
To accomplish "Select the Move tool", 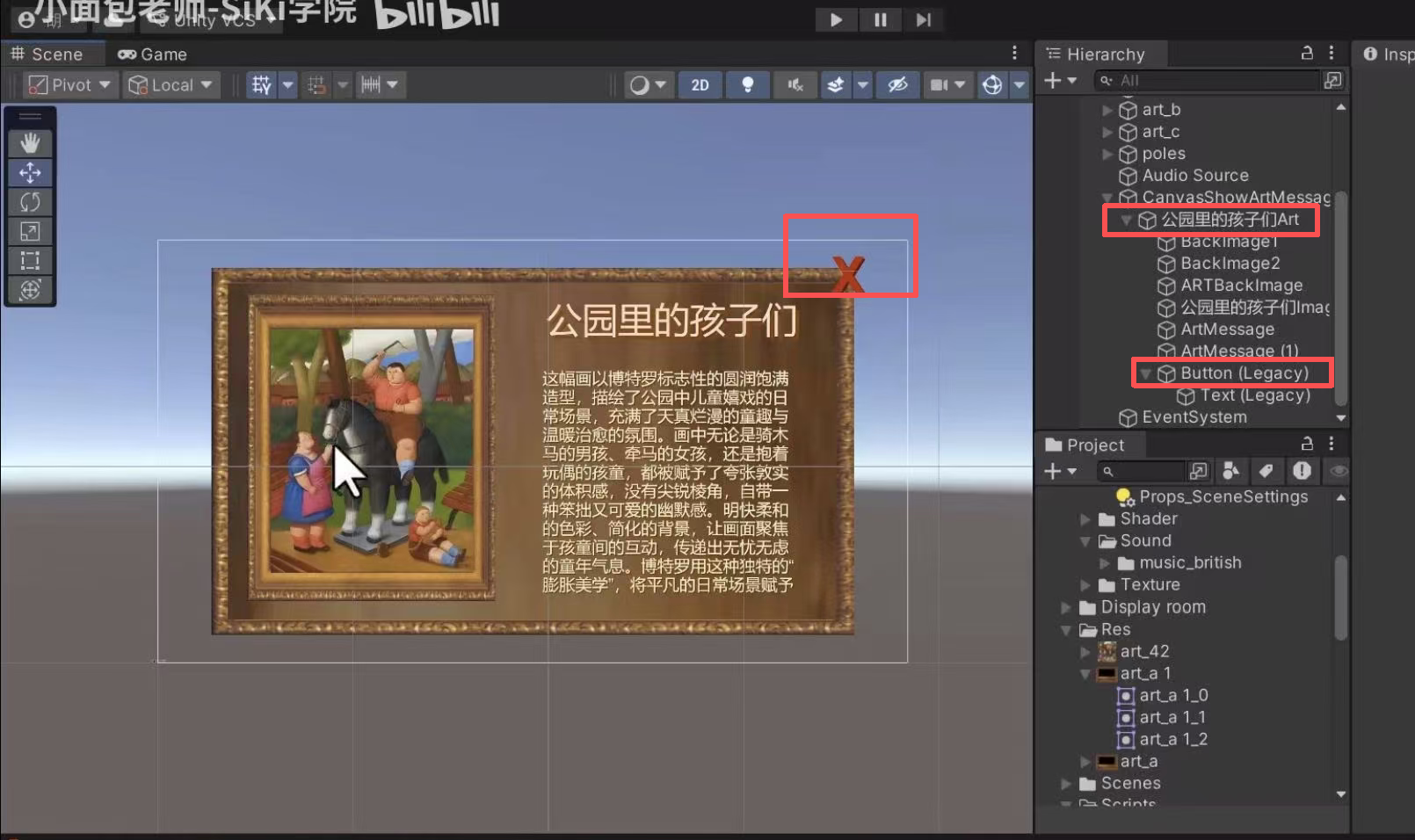I will (x=30, y=172).
